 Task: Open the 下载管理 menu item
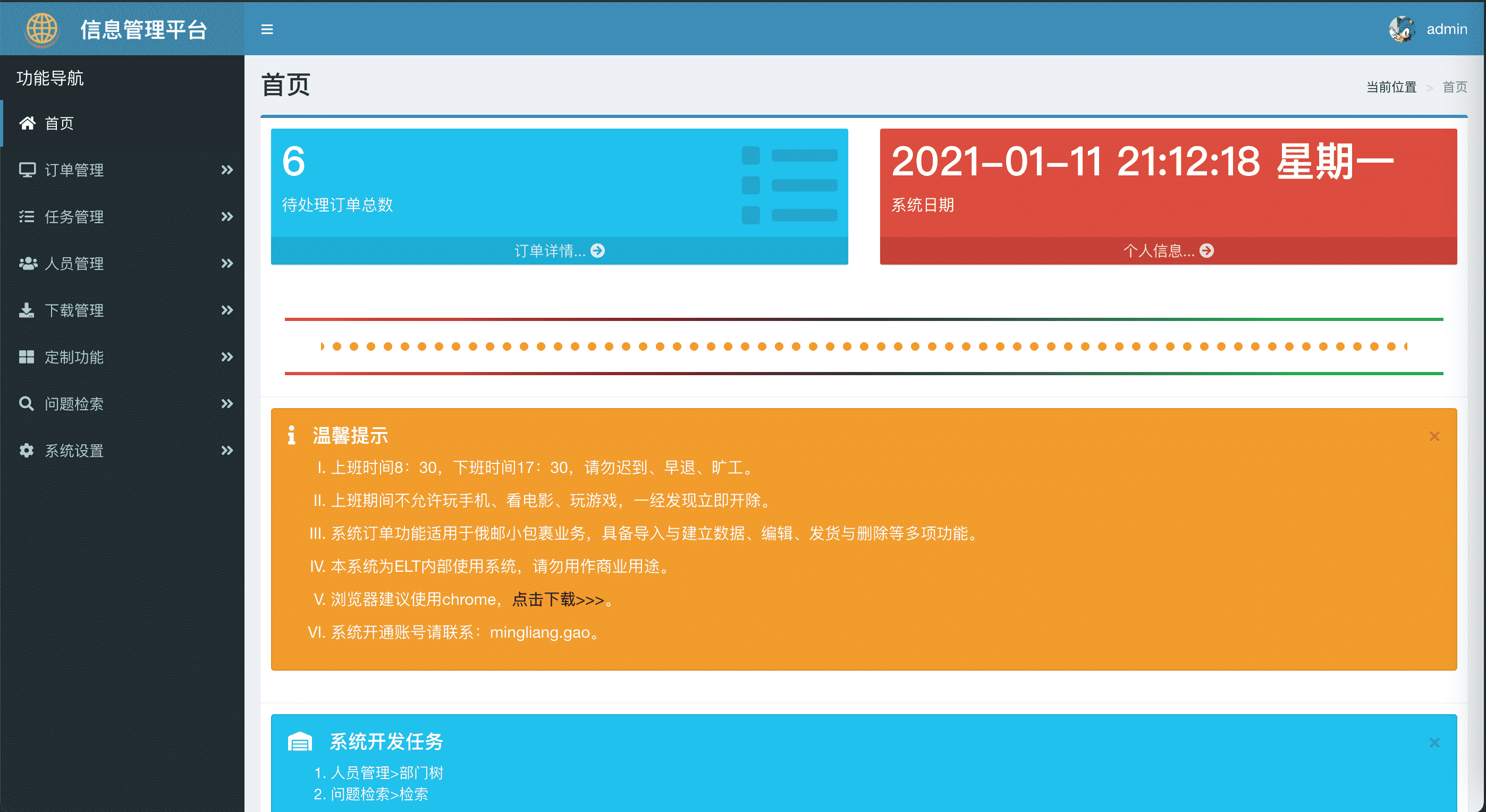(x=74, y=310)
